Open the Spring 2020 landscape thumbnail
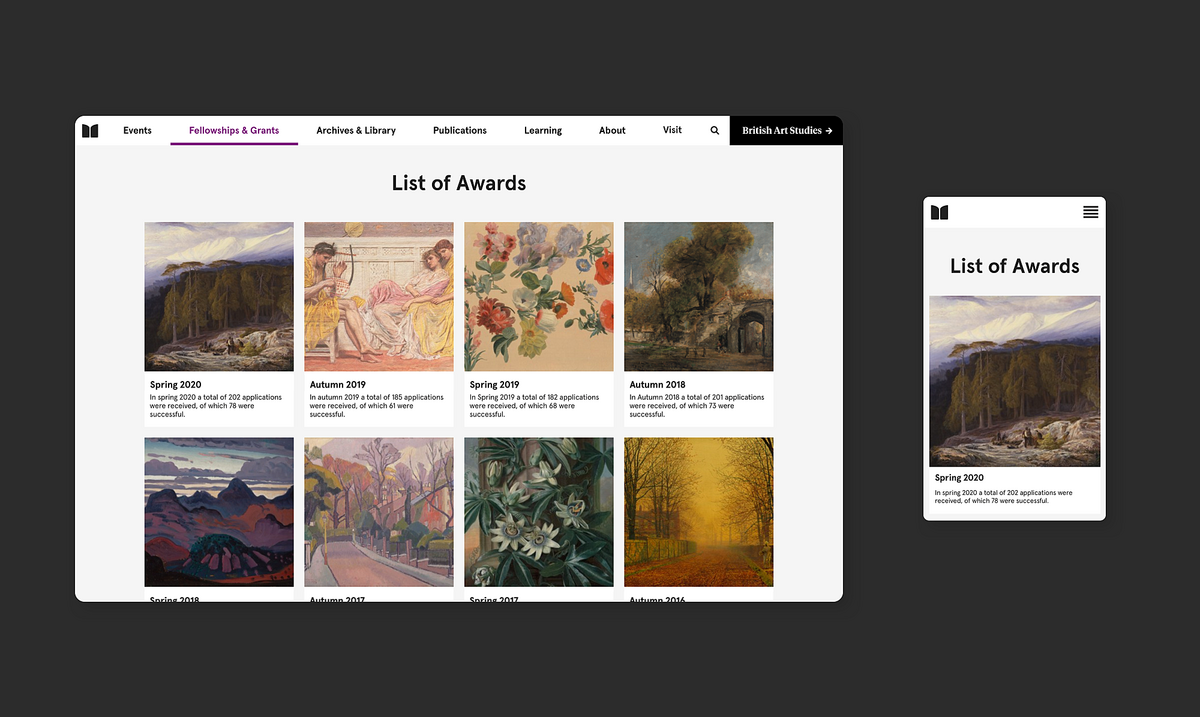Viewport: 1200px width, 717px height. [x=219, y=297]
